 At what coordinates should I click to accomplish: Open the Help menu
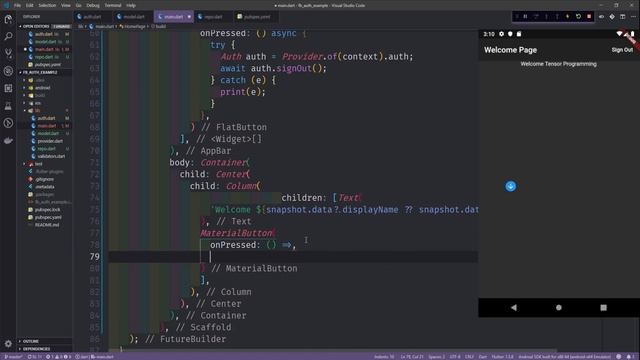(x=131, y=5)
